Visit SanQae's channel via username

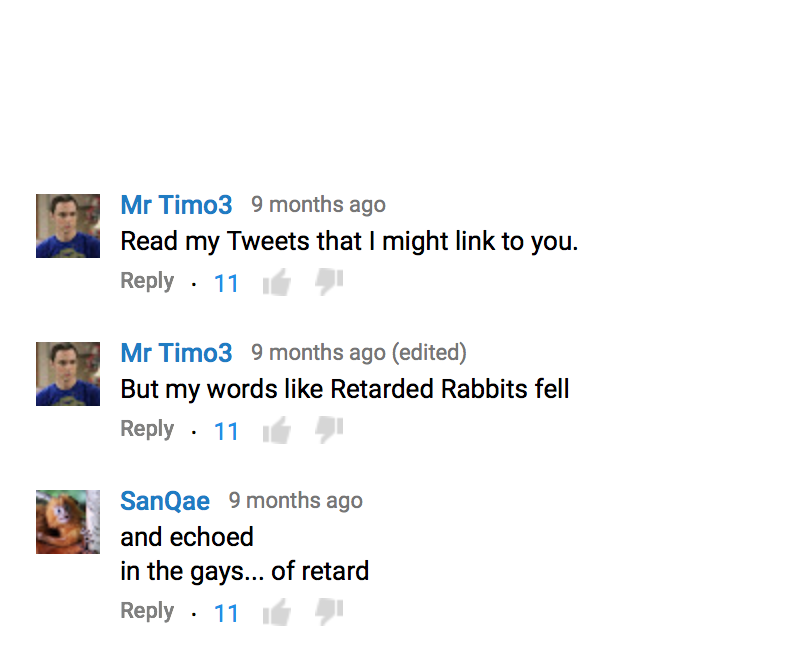[165, 501]
